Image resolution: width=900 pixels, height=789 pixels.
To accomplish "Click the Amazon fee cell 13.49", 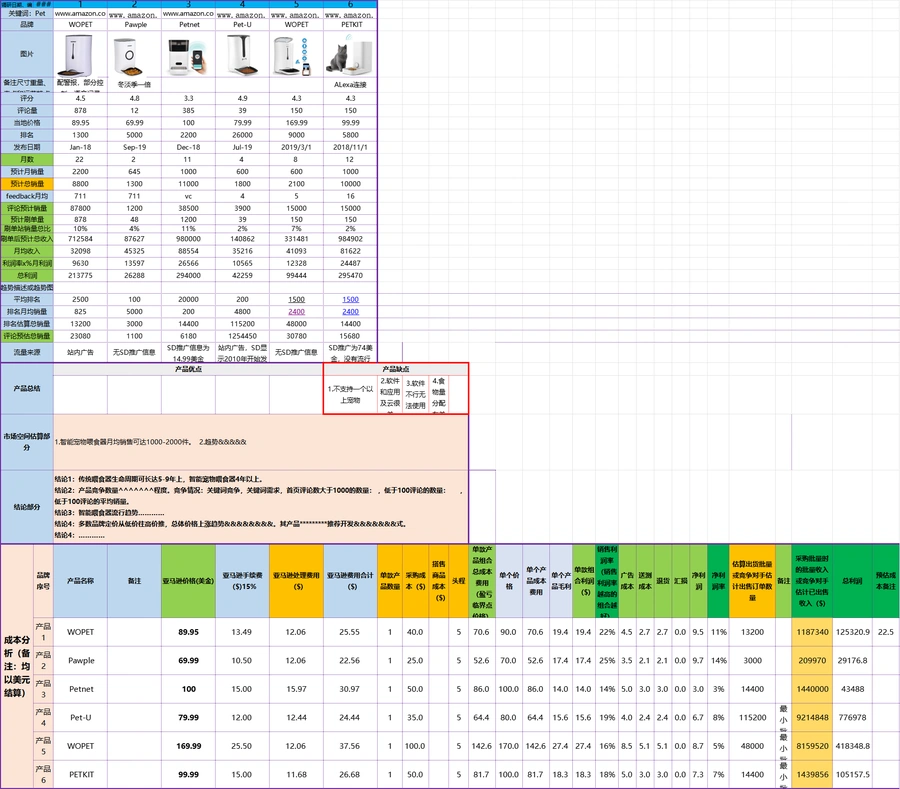I will point(242,632).
